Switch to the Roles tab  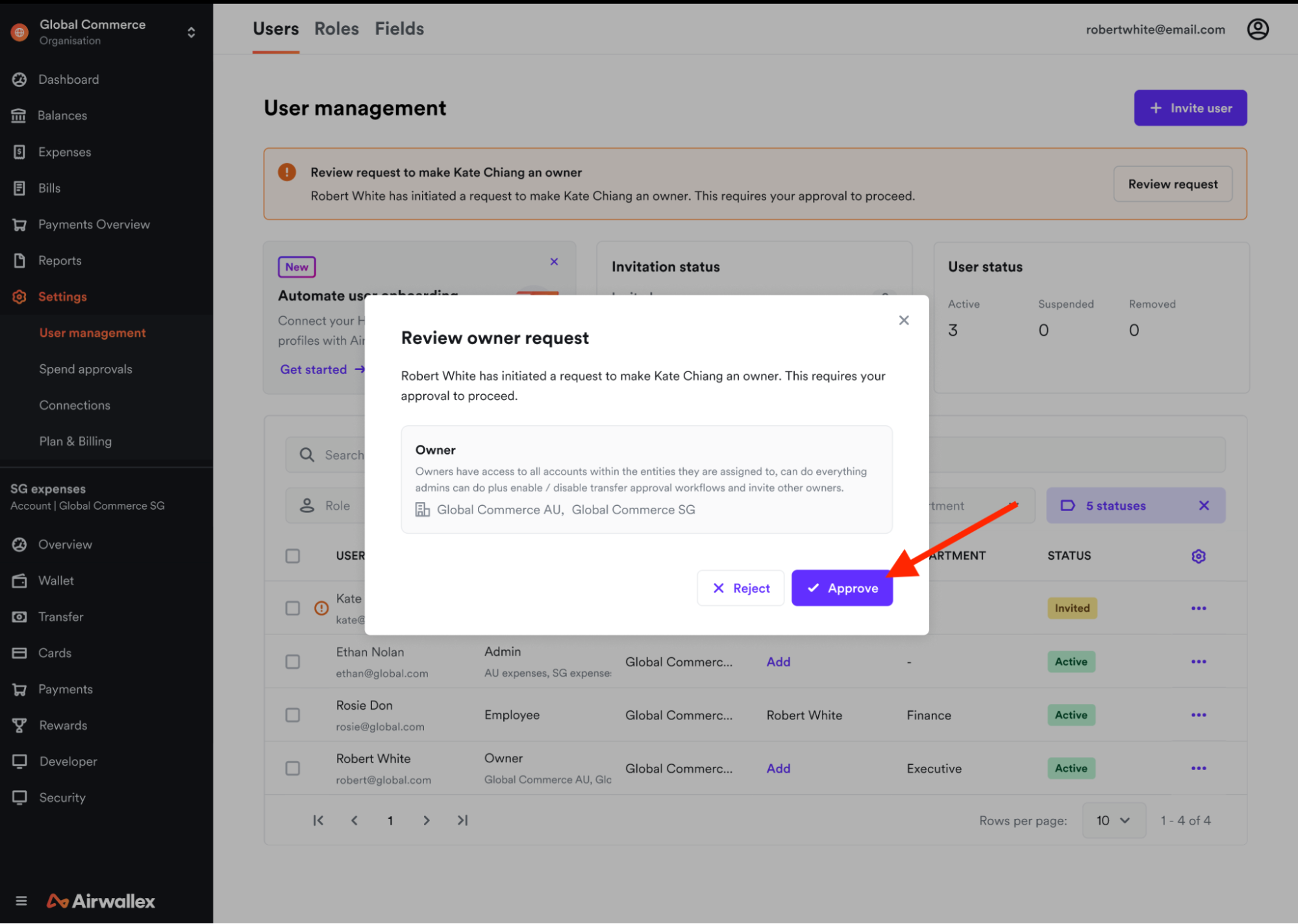pyautogui.click(x=336, y=29)
